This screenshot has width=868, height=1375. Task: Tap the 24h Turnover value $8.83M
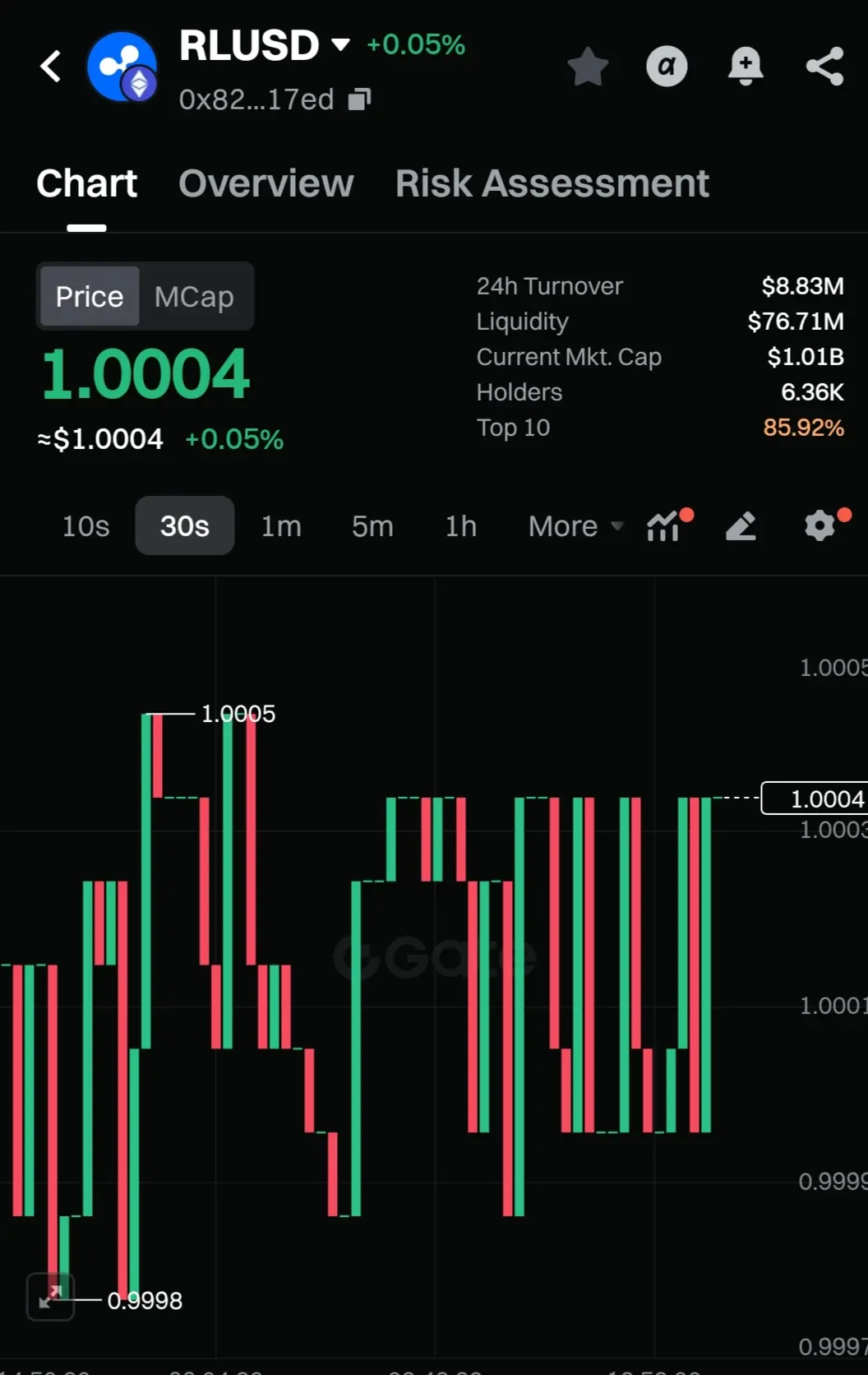(802, 286)
